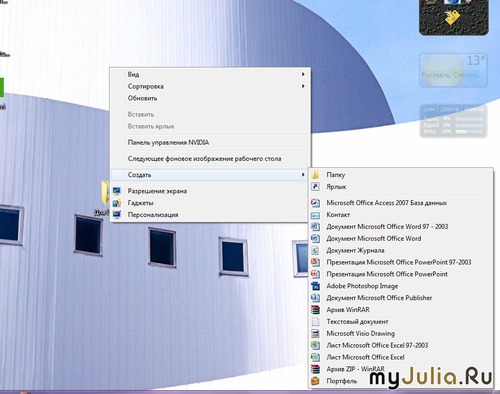The height and width of the screenshot is (394, 500).
Task: Expand the Вид submenu arrow
Action: click(303, 74)
